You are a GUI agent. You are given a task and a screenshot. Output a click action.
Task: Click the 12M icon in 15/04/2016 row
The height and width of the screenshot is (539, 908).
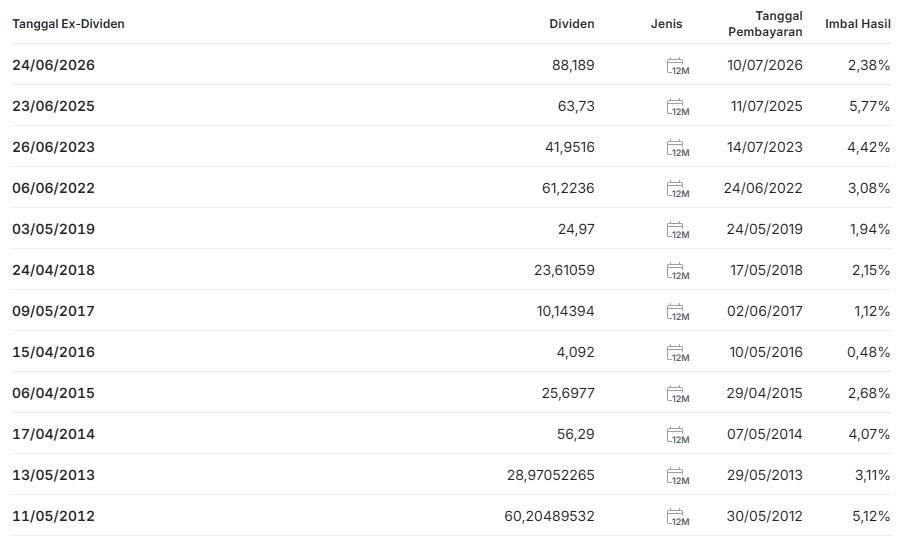coord(678,353)
